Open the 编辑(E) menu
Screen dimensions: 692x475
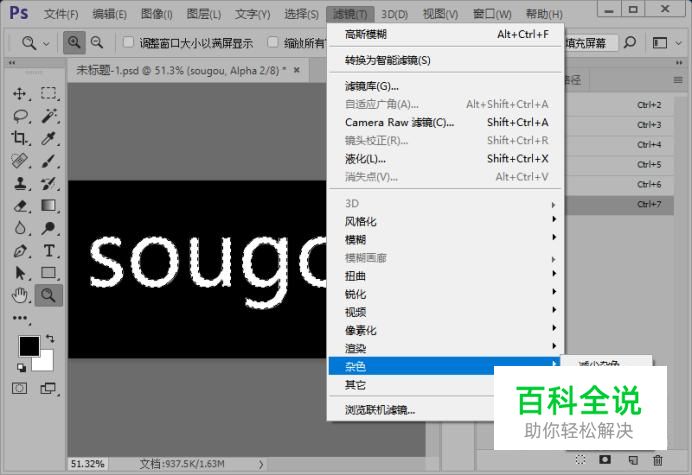click(x=109, y=14)
